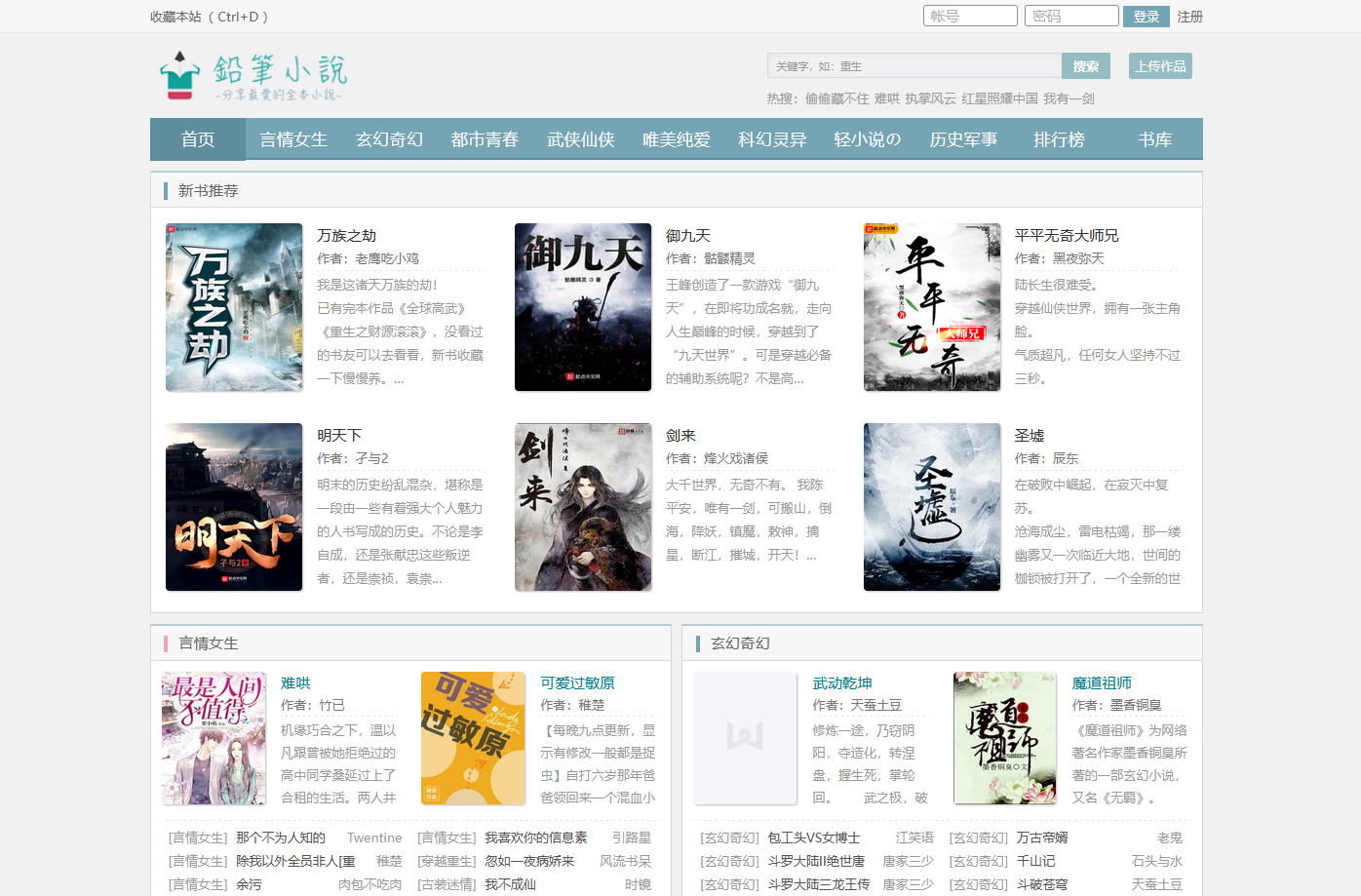
Task: Open the 排行榜 menu item
Action: tap(1059, 139)
